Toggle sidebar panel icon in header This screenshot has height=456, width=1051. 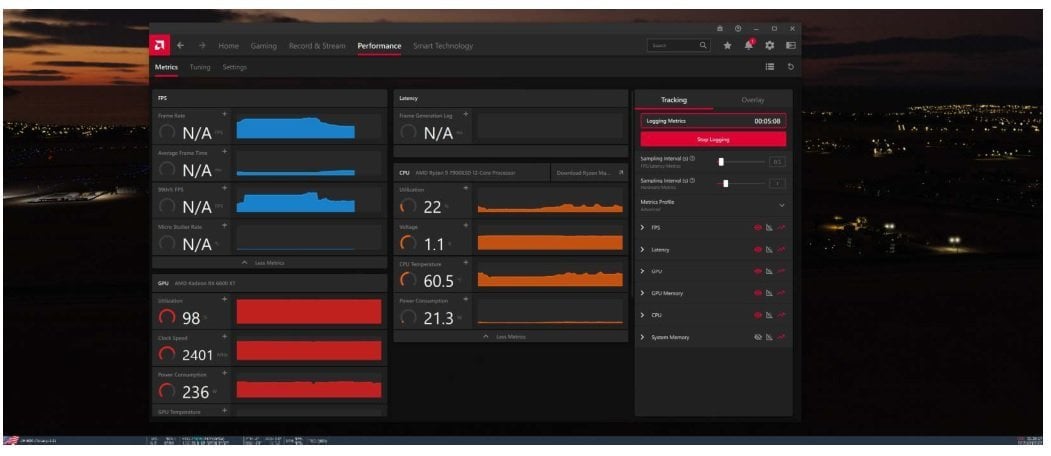point(791,46)
